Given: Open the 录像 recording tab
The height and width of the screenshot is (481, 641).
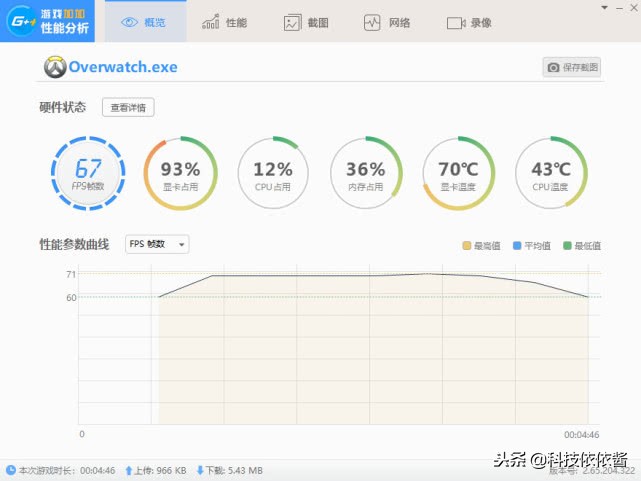Looking at the screenshot, I should click(x=469, y=23).
